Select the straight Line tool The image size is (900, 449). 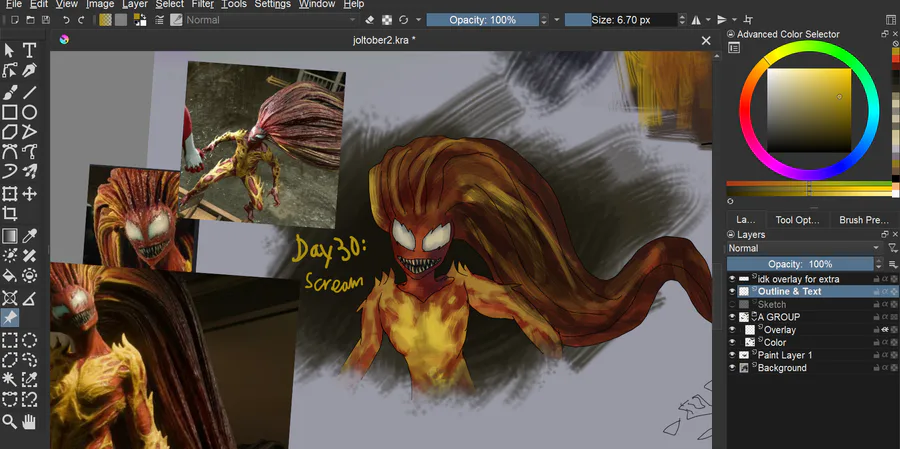tap(30, 92)
